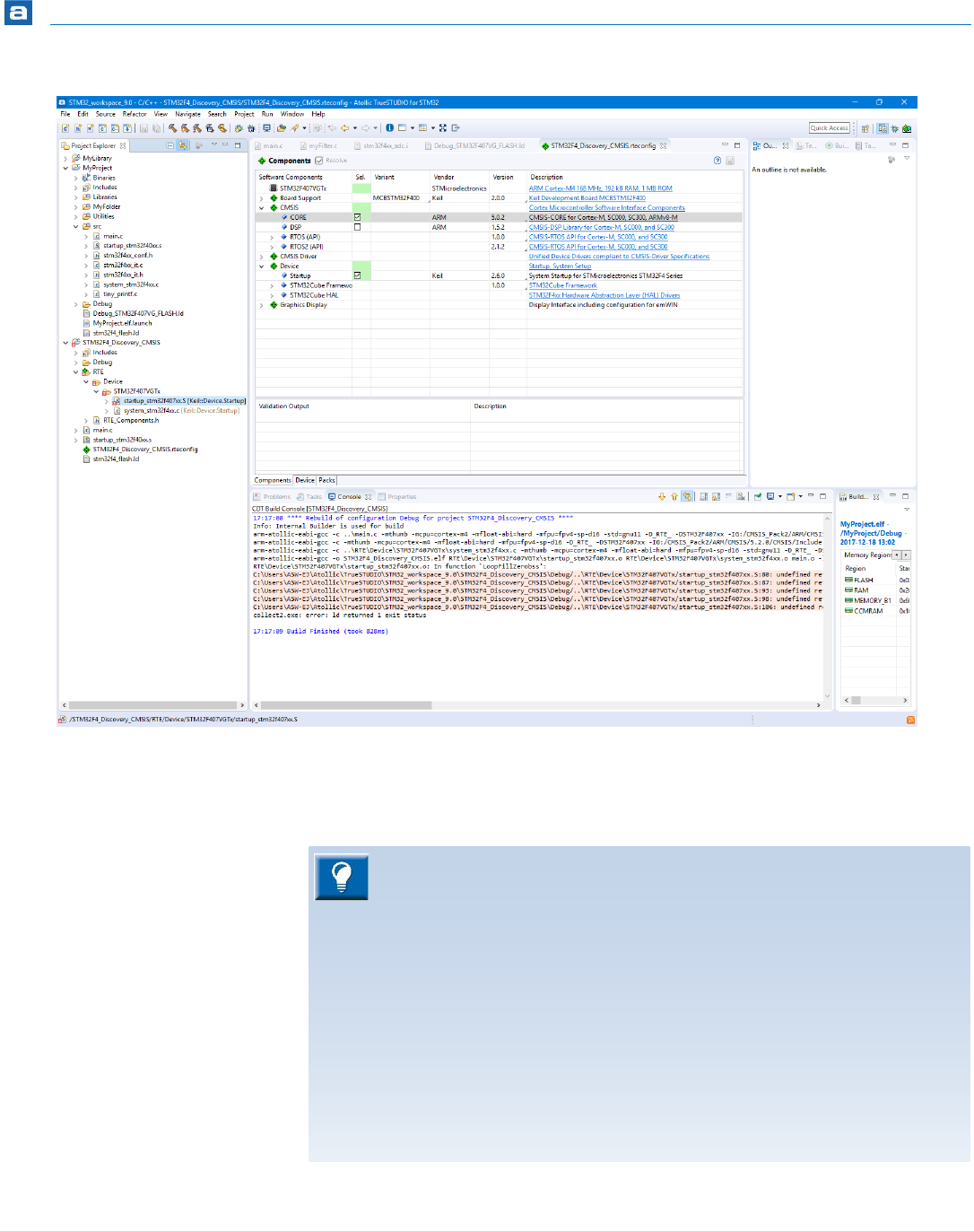This screenshot has width=974, height=1232.
Task: Collapse the src folder in MyProject
Action: pos(76,226)
